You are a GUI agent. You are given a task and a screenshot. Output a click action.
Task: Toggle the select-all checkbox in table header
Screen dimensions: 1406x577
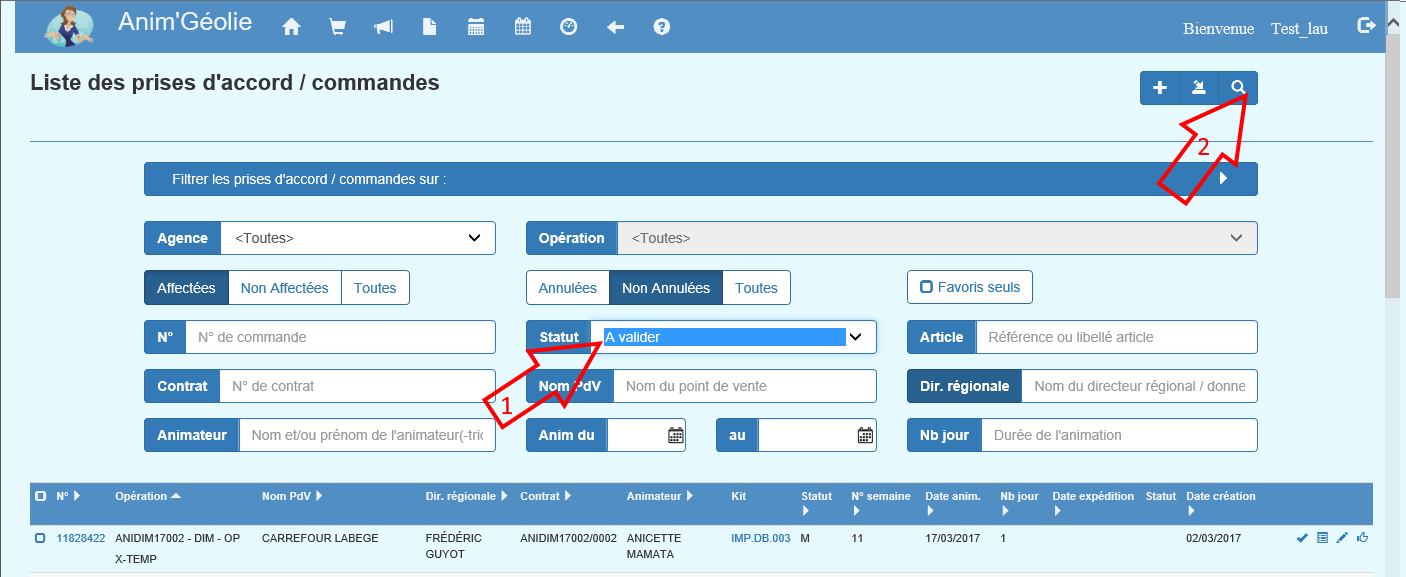click(x=41, y=496)
